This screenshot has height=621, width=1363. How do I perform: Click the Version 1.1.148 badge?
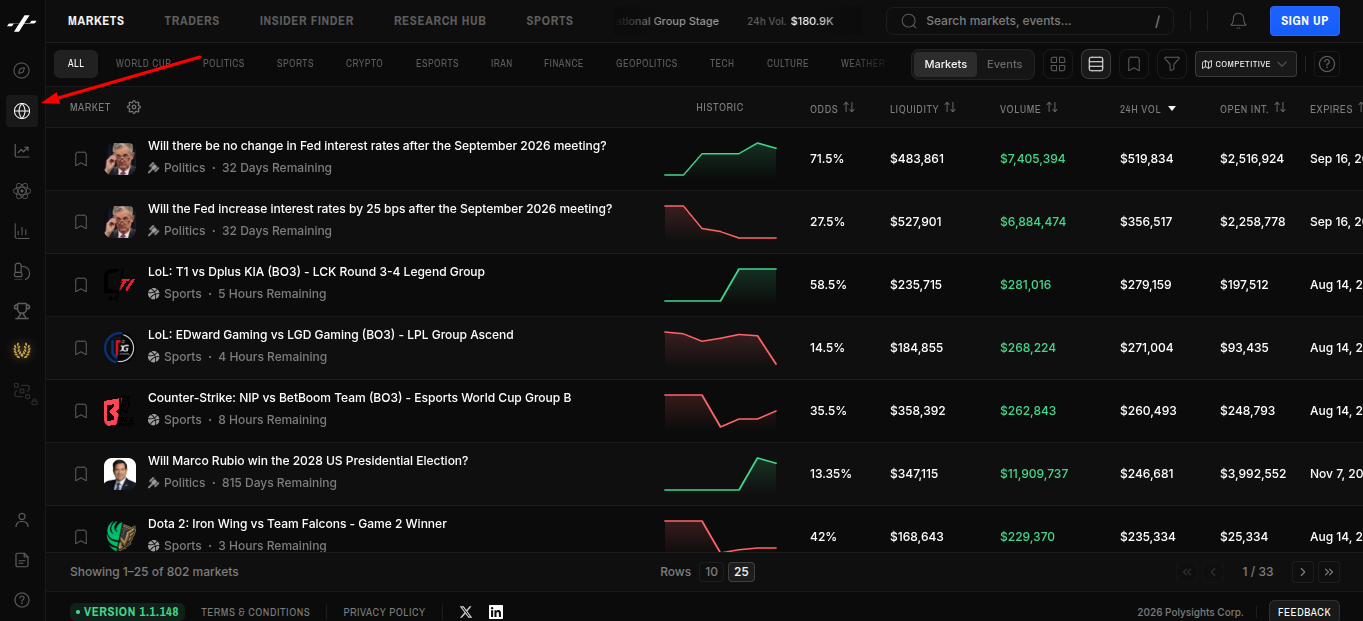click(x=126, y=612)
